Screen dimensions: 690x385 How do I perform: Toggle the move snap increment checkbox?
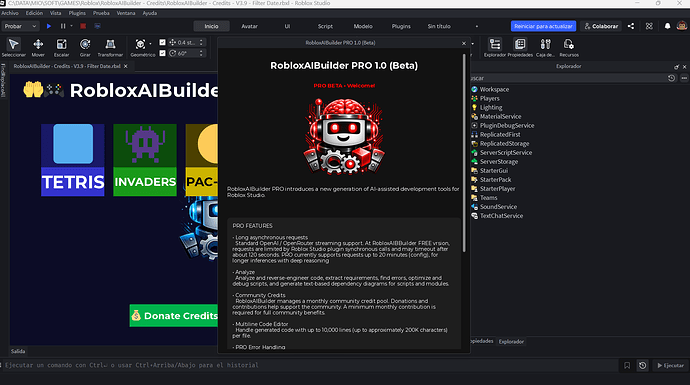(x=162, y=42)
